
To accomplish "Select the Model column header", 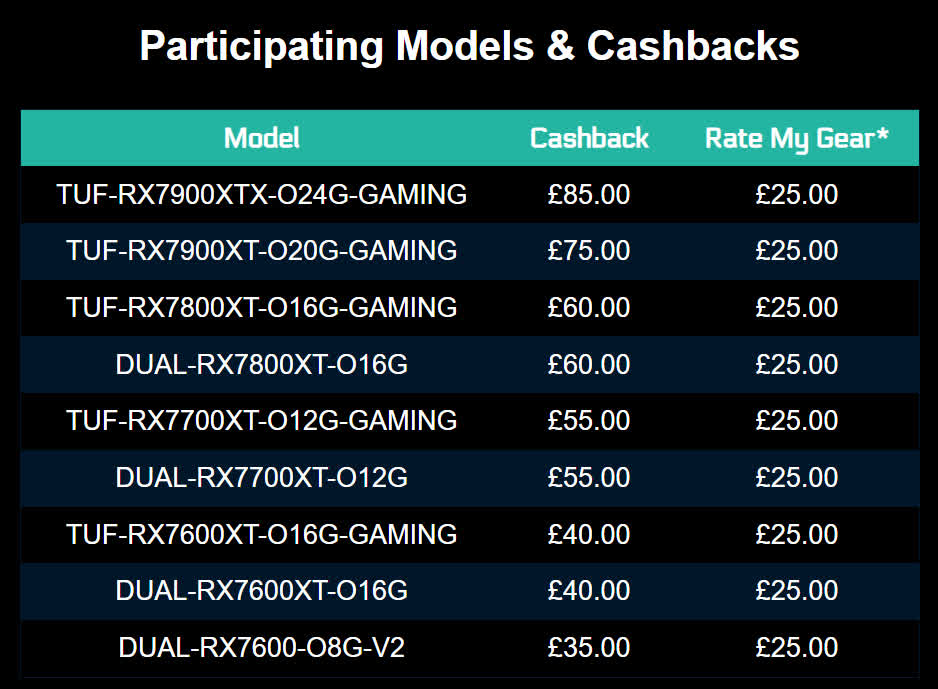I will 261,138.
